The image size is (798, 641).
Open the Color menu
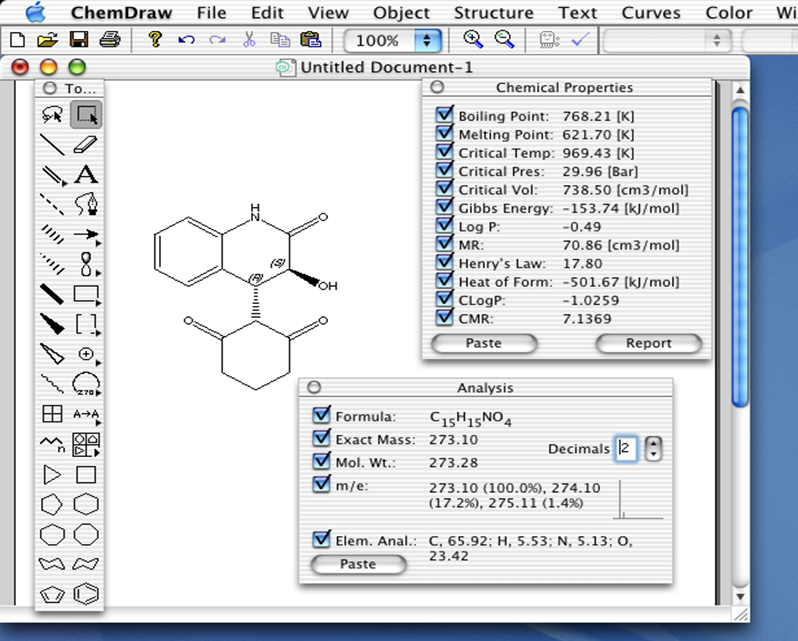(729, 13)
